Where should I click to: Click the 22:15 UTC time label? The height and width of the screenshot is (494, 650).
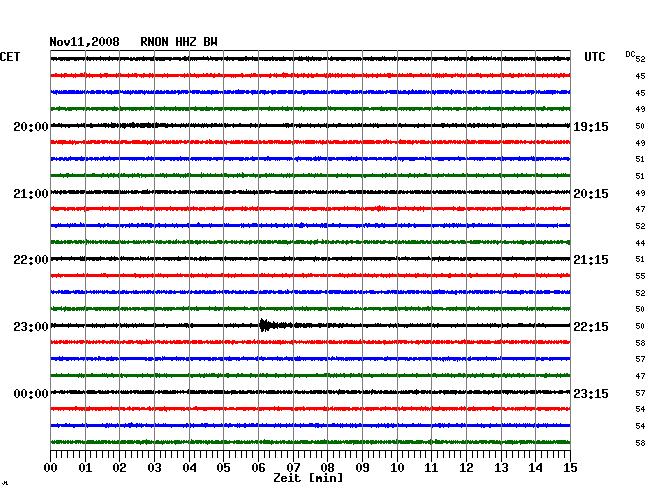(591, 327)
